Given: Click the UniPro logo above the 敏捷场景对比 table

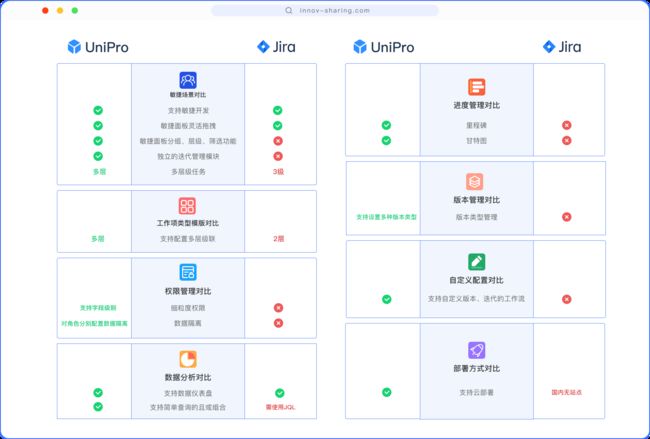Looking at the screenshot, I should [x=98, y=47].
